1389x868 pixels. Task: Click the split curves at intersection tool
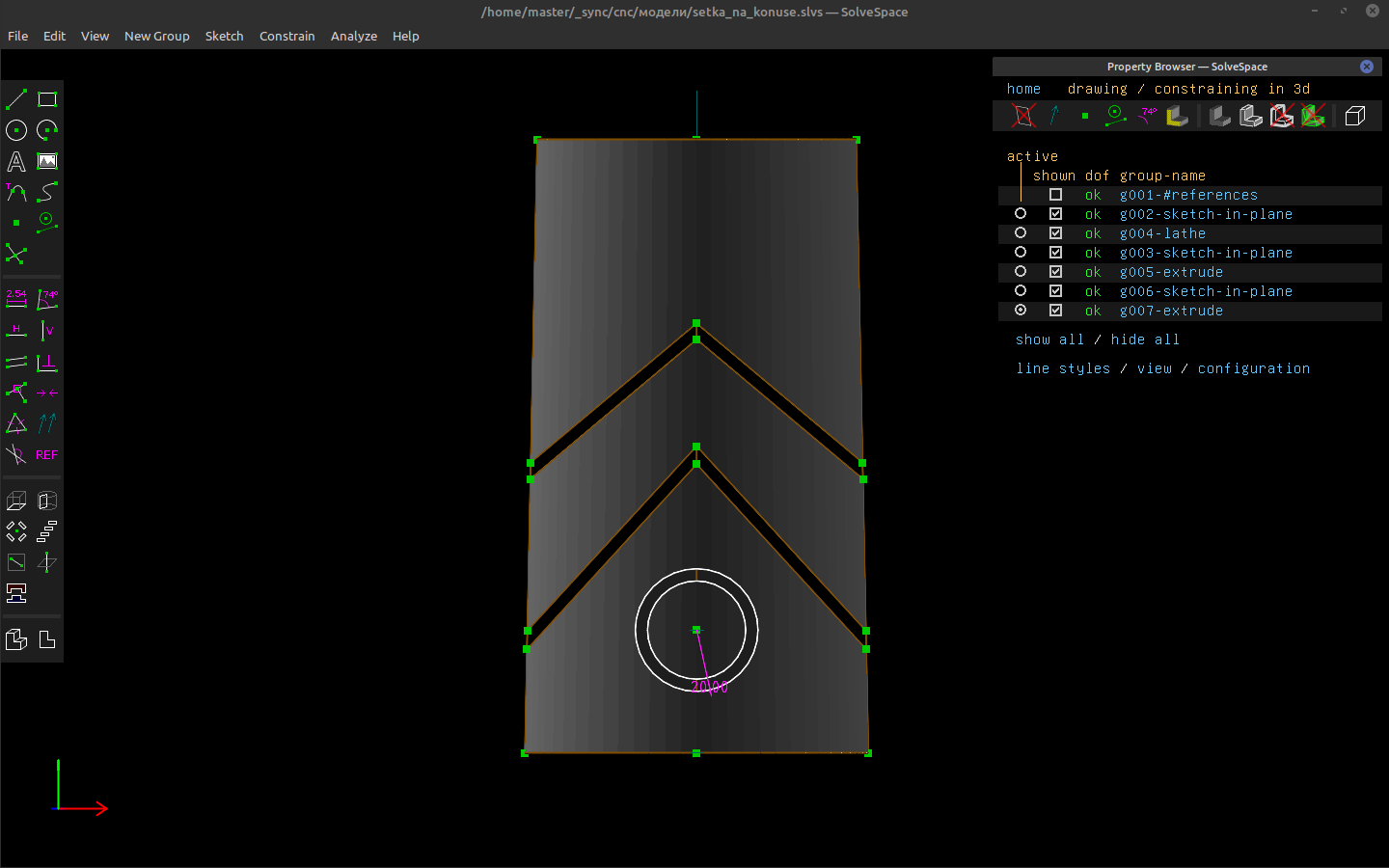pos(16,254)
